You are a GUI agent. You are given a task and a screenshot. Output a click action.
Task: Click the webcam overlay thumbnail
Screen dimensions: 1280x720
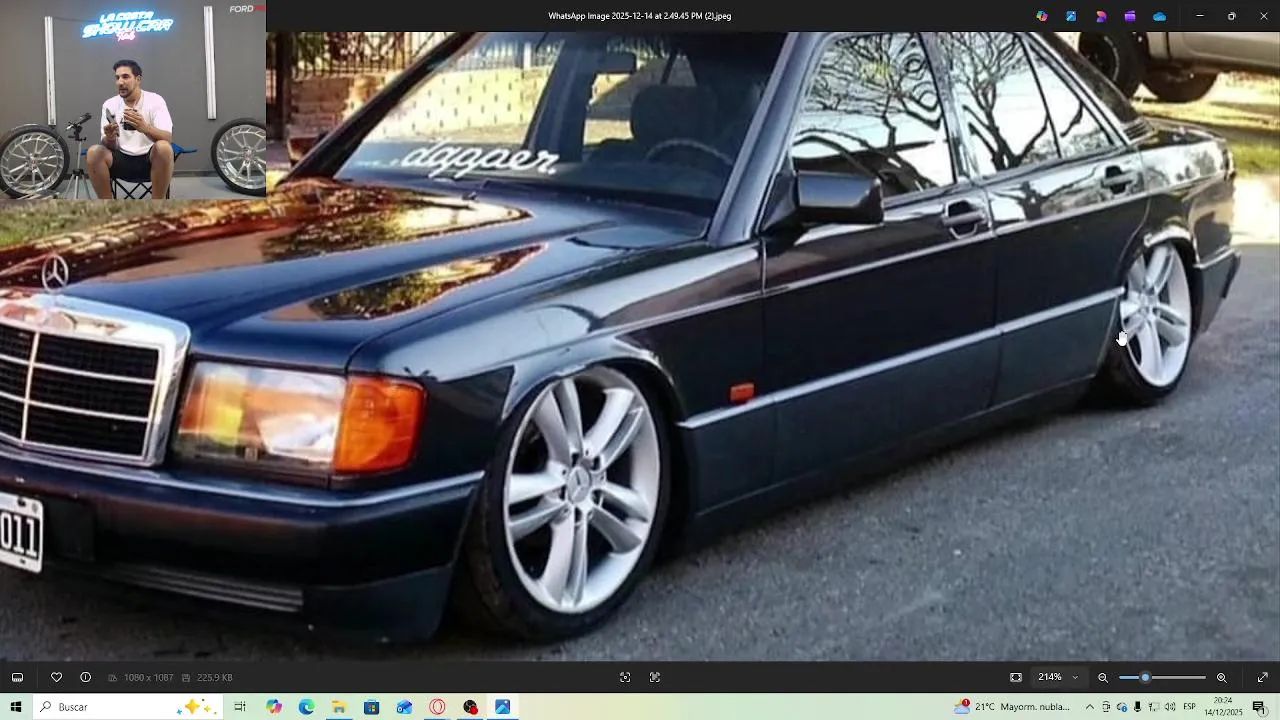tap(133, 100)
